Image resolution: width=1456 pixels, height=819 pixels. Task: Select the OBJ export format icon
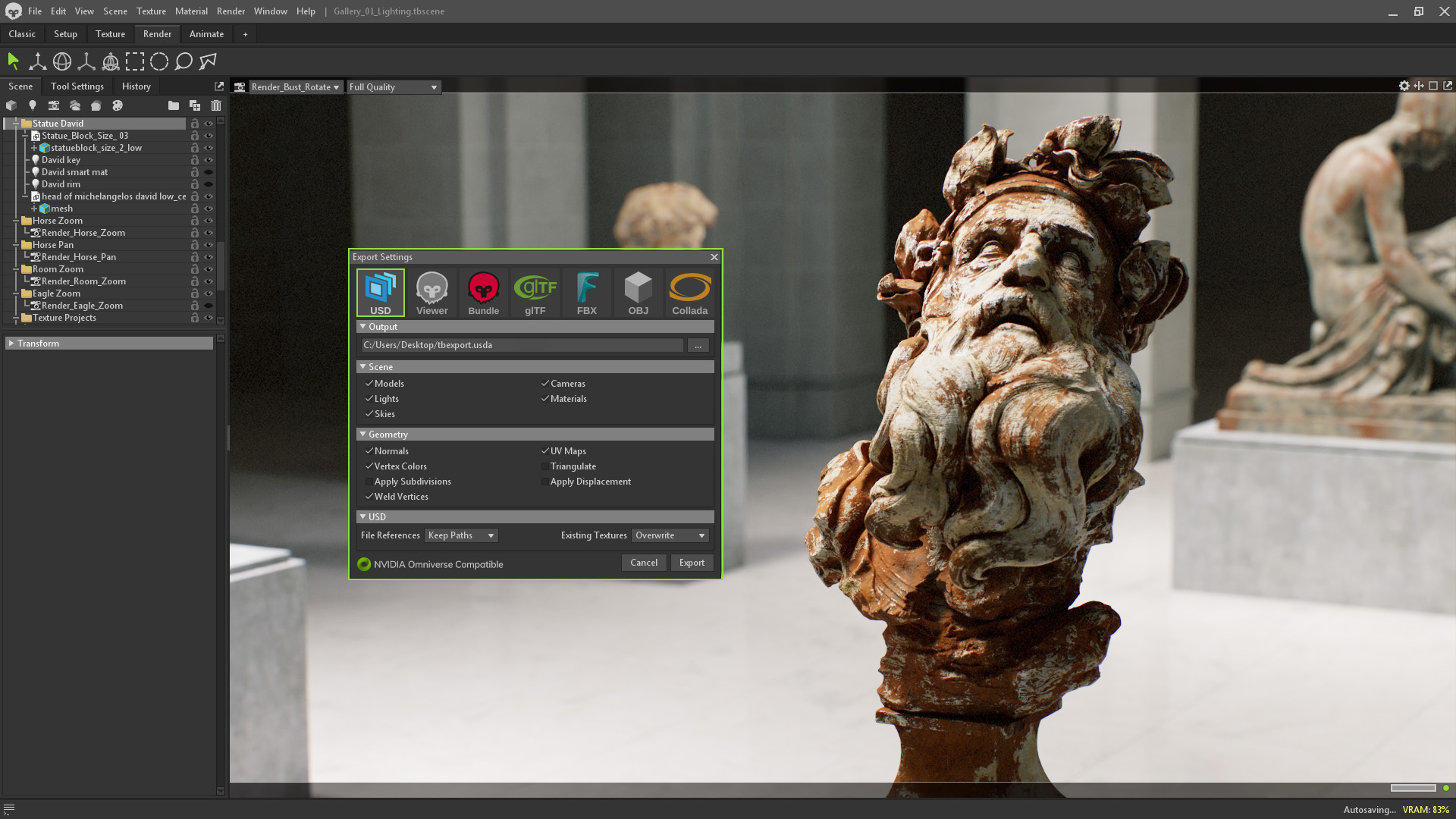638,293
